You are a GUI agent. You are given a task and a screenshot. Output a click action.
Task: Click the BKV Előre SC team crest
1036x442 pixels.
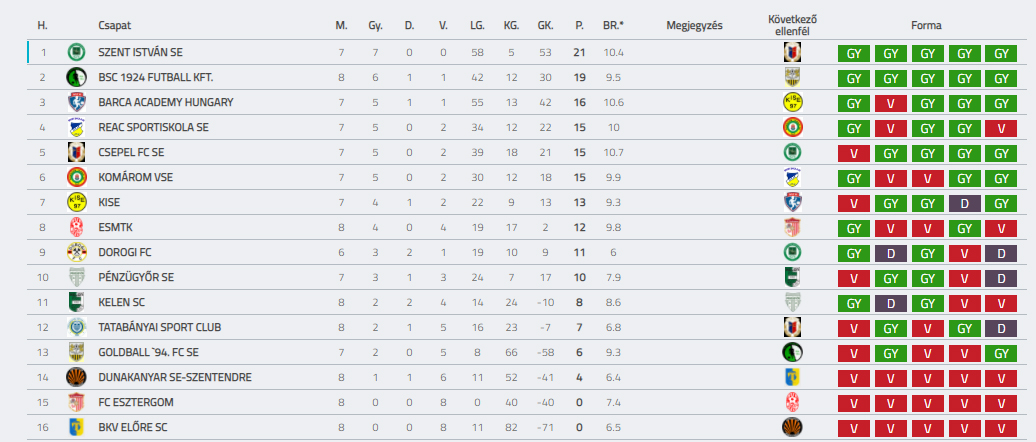point(76,427)
